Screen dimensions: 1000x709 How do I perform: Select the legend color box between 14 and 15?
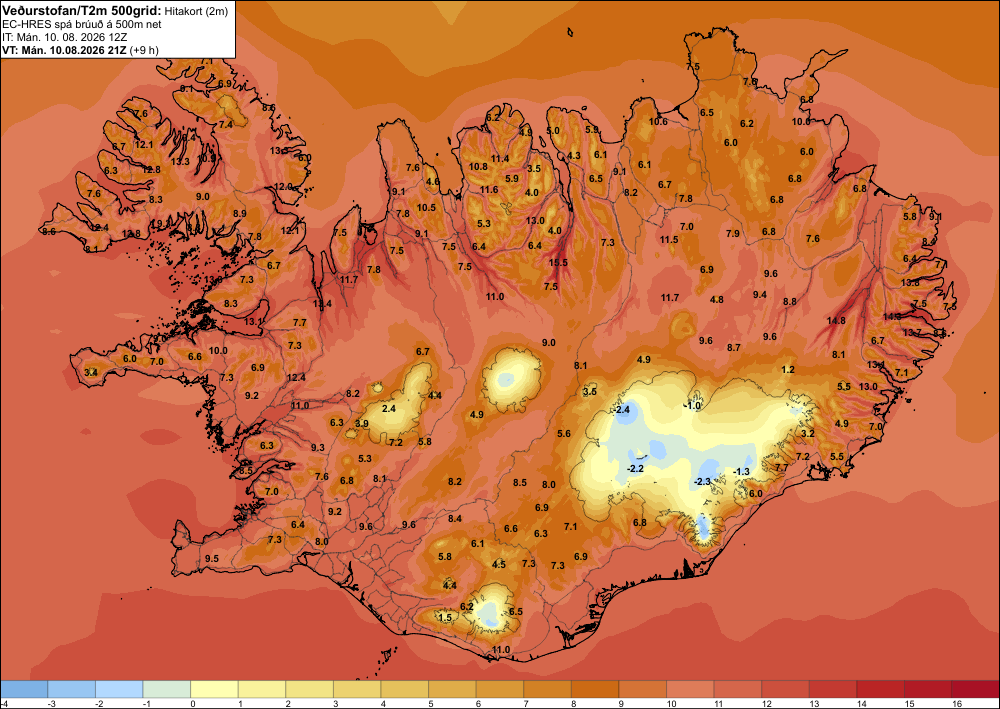click(x=881, y=689)
